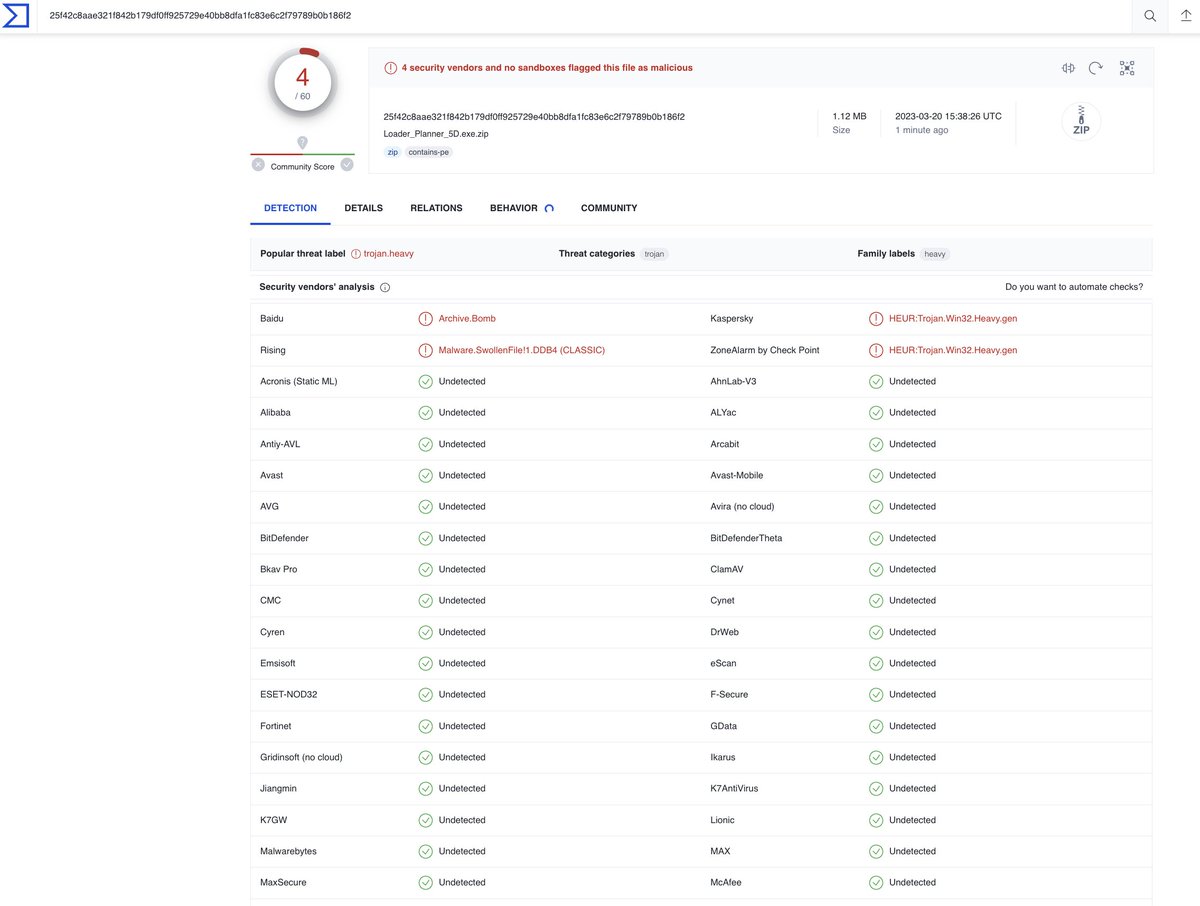Image resolution: width=1200 pixels, height=906 pixels.
Task: Click the similar files graph icon
Action: (x=1127, y=68)
